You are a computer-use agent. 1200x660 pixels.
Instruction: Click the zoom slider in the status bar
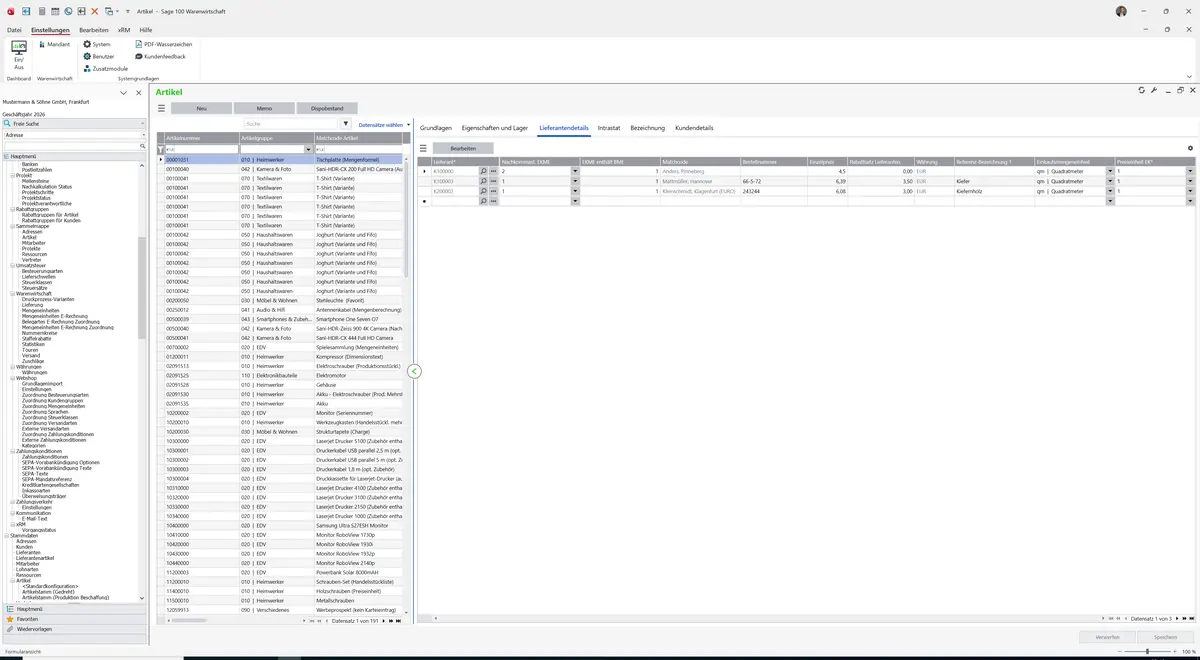[x=1146, y=652]
